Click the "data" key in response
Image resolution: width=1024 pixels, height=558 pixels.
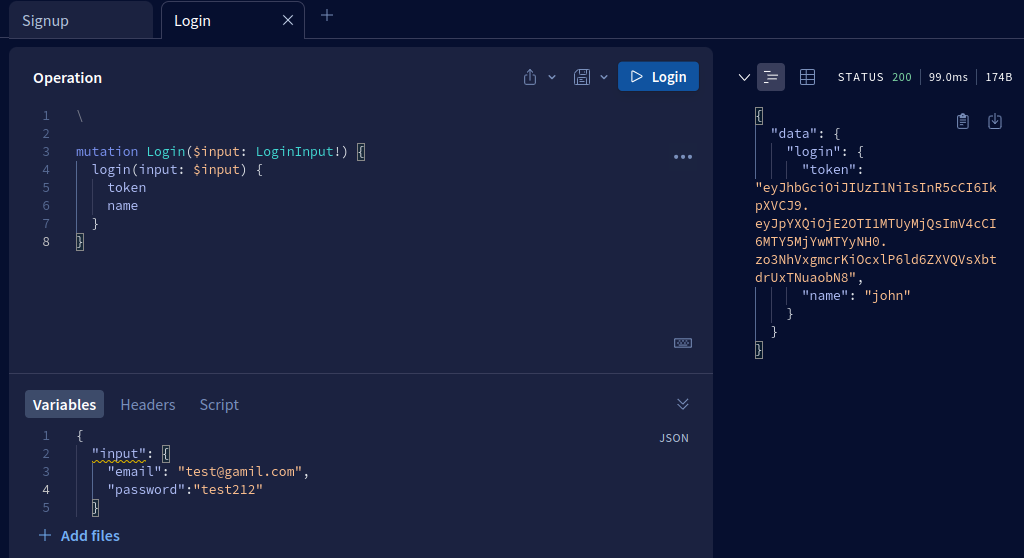click(793, 133)
